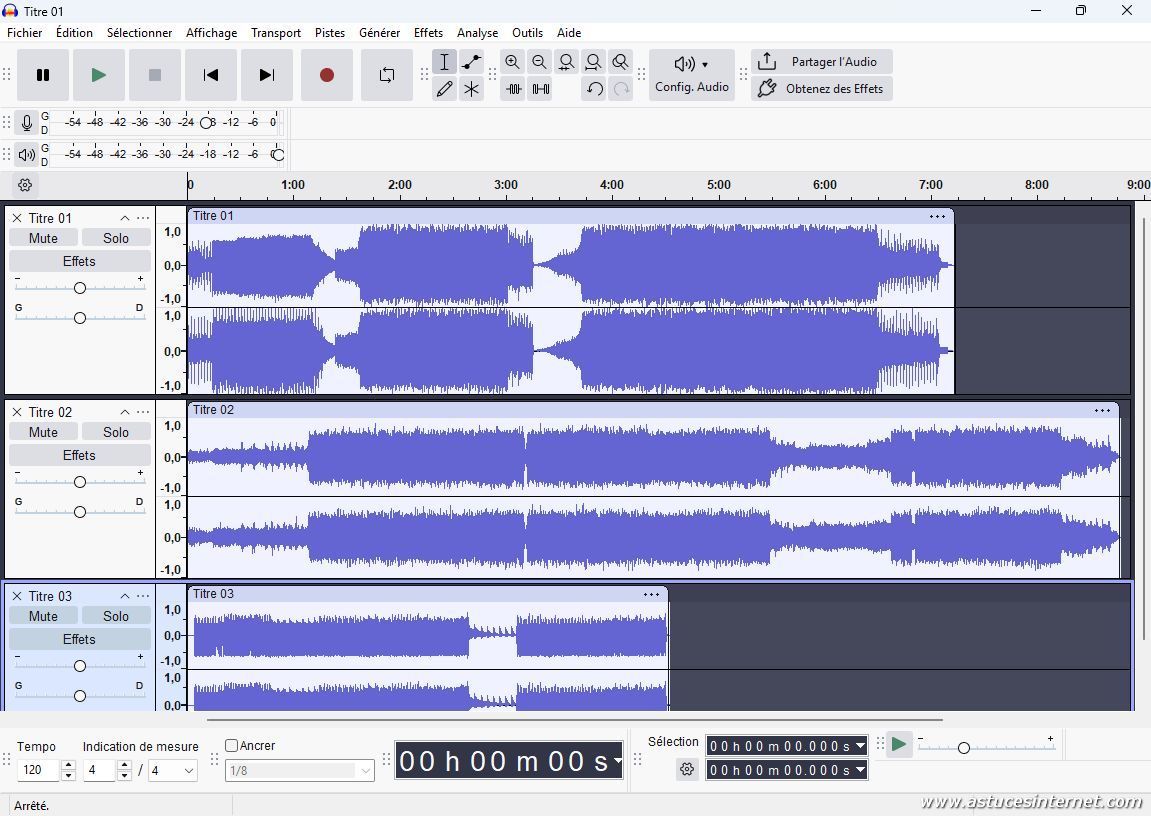Image resolution: width=1151 pixels, height=816 pixels.
Task: Click the Partager l'Audio button
Action: tap(821, 62)
